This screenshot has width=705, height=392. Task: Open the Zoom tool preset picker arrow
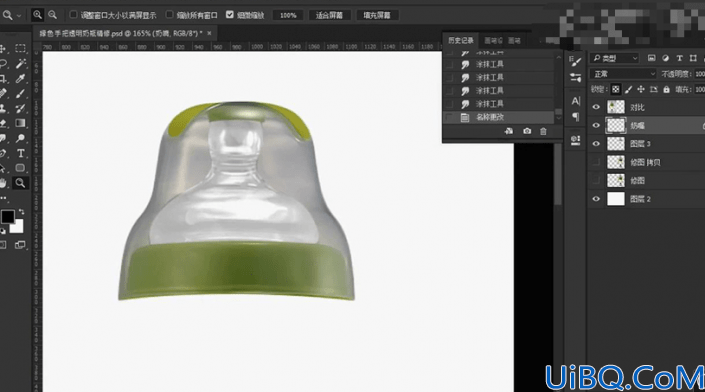pos(18,15)
